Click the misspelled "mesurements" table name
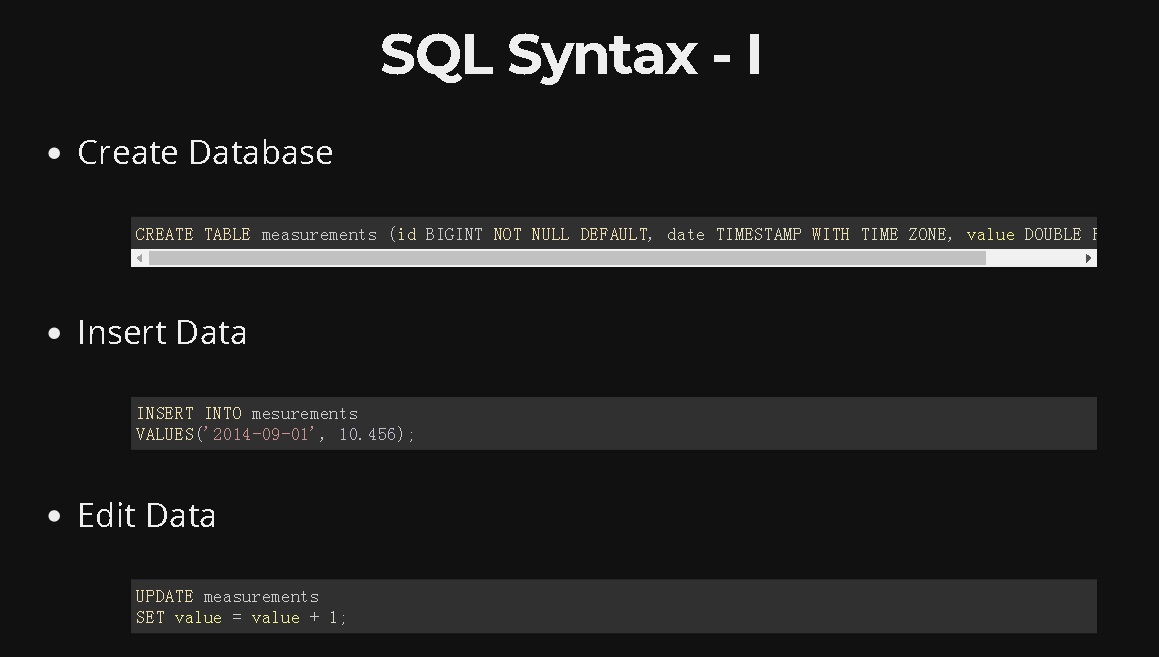Image resolution: width=1159 pixels, height=657 pixels. coord(304,414)
